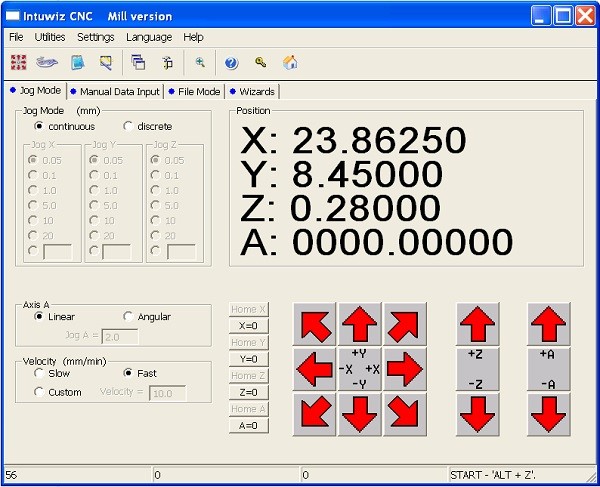Click the X=0 button
The image size is (600, 487).
(248, 325)
